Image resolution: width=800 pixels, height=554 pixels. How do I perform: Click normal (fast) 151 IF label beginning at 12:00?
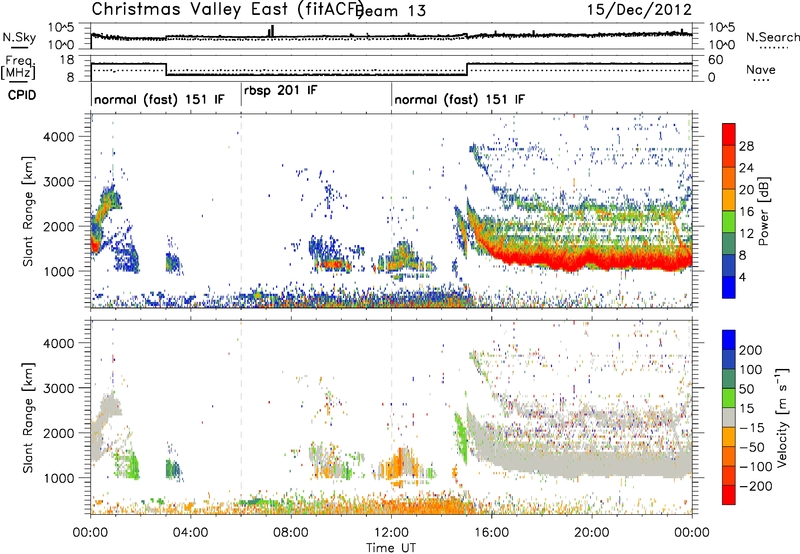pos(459,99)
